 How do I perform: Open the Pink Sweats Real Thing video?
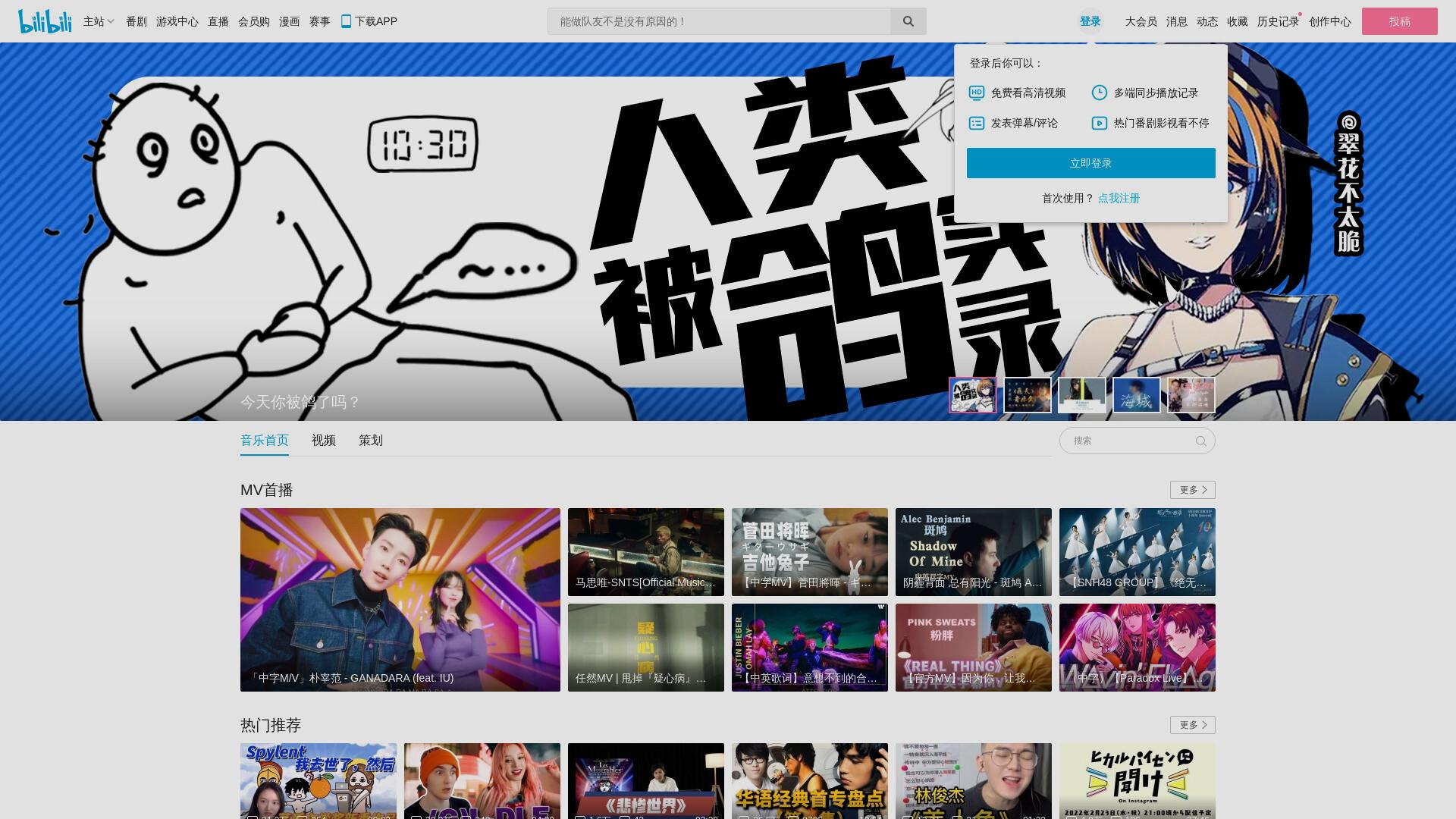coord(974,648)
